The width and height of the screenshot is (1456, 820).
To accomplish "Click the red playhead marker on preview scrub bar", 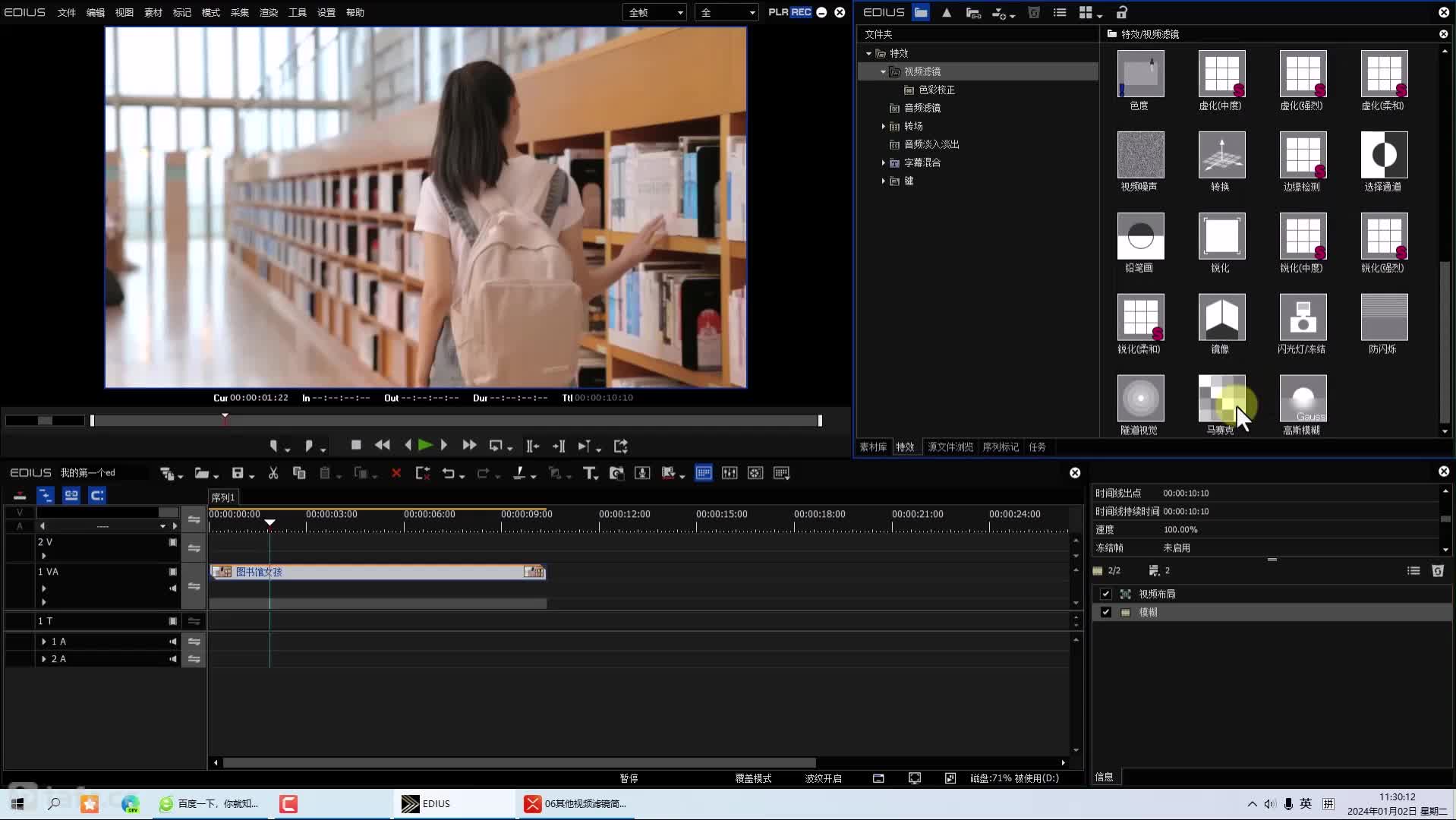I will click(x=225, y=418).
